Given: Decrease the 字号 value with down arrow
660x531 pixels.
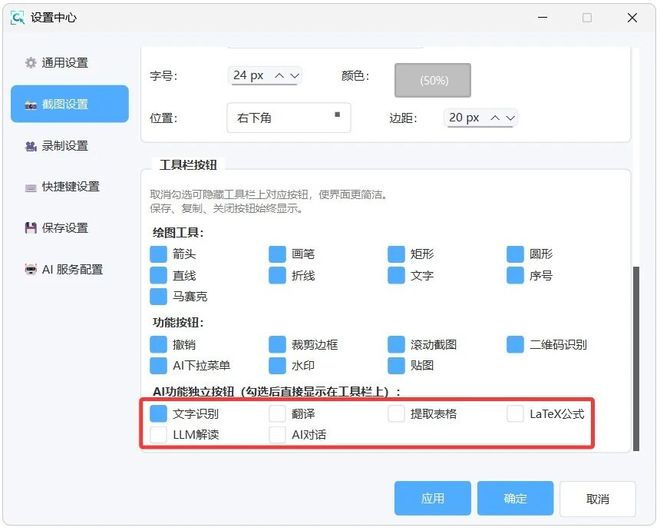Looking at the screenshot, I should click(295, 76).
